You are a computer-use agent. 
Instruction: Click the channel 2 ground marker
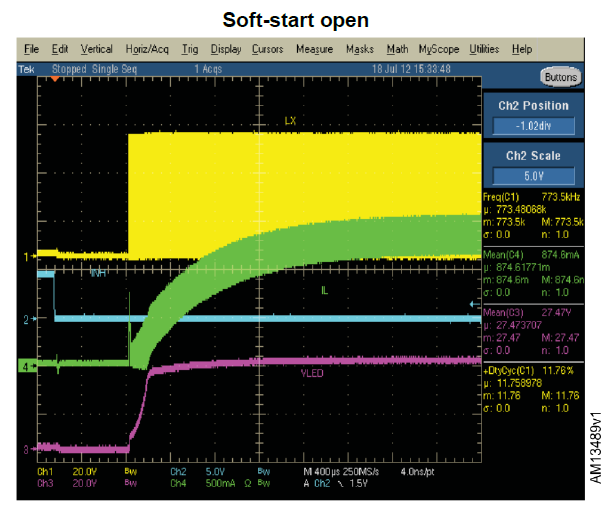(27, 319)
